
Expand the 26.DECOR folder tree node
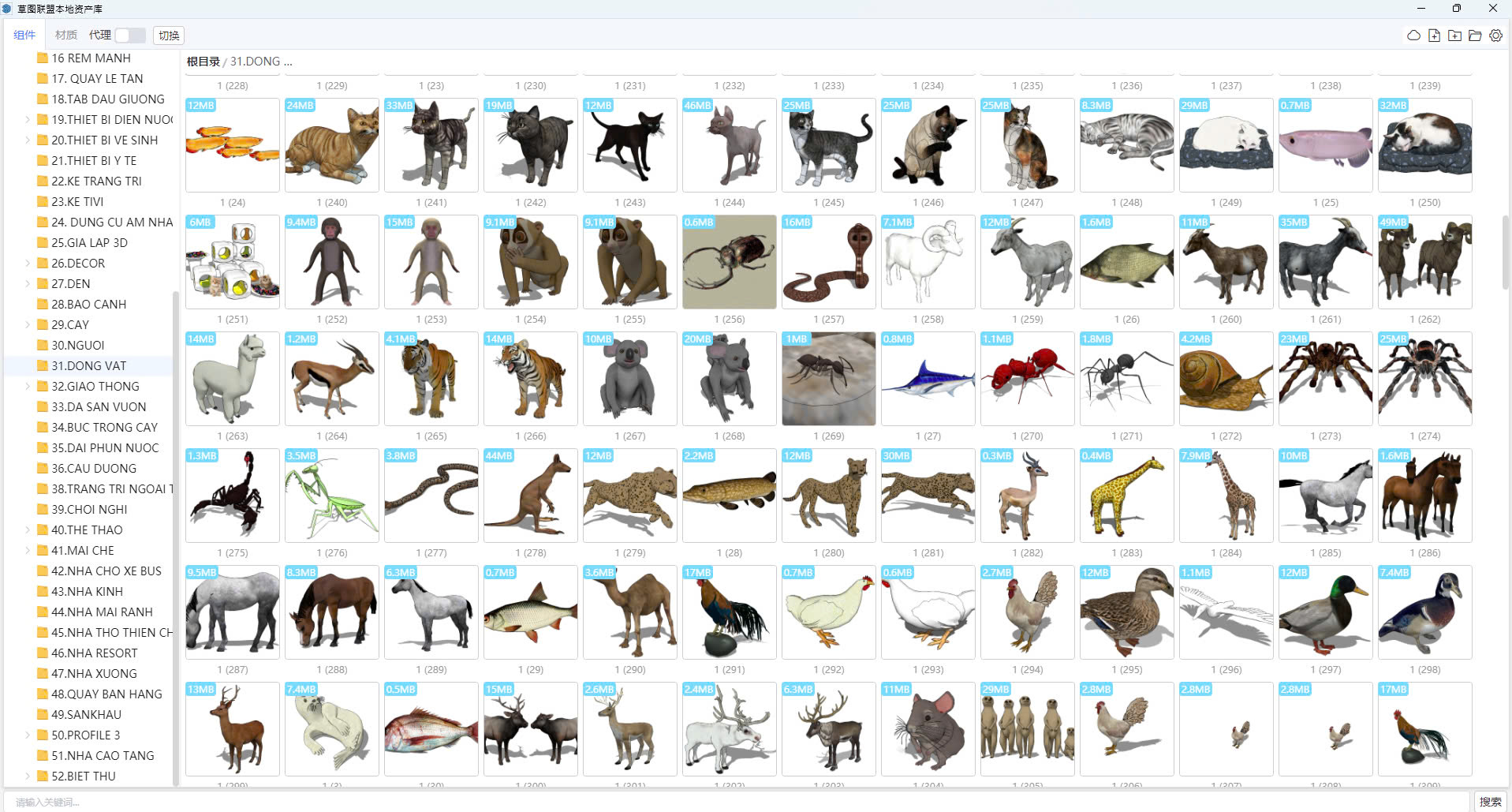click(28, 264)
